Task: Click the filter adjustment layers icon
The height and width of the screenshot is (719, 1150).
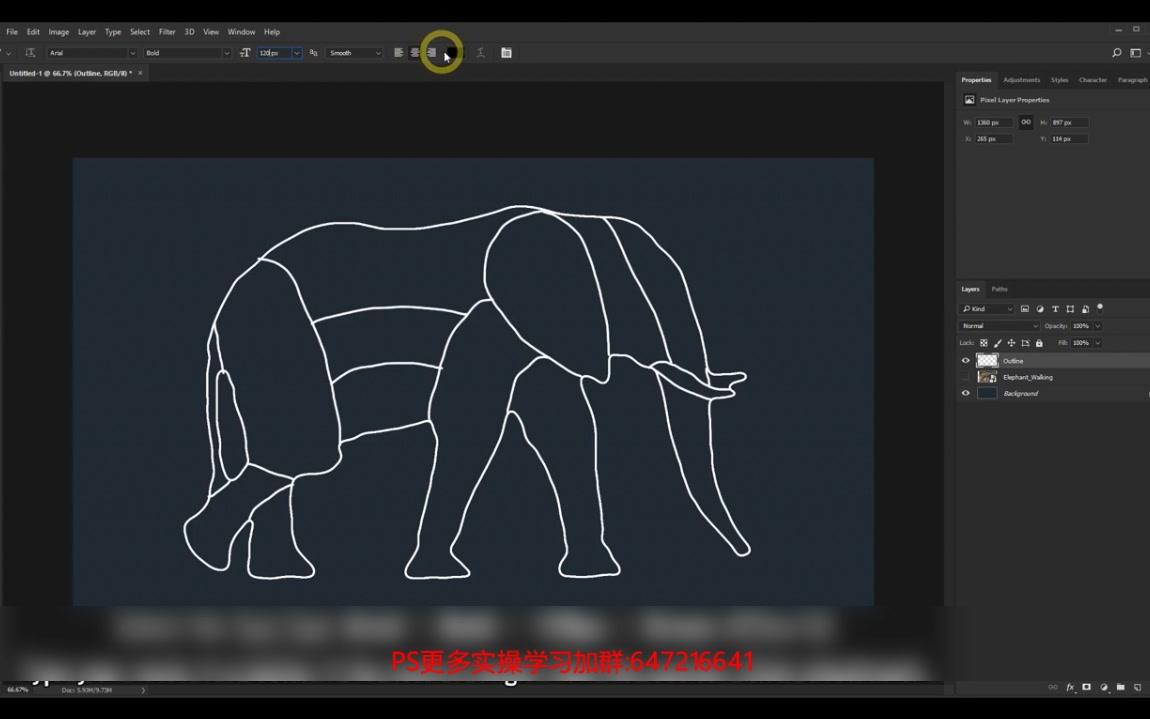Action: 1040,309
